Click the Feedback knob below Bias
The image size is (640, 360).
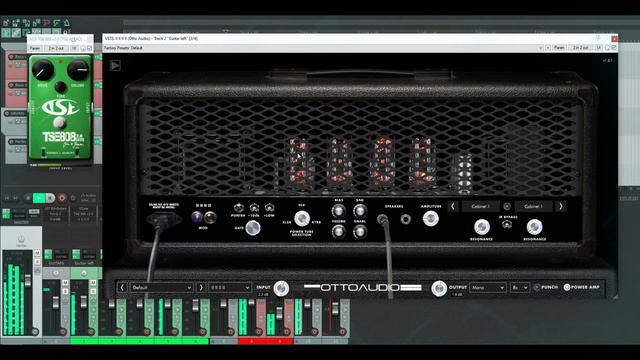tap(338, 232)
